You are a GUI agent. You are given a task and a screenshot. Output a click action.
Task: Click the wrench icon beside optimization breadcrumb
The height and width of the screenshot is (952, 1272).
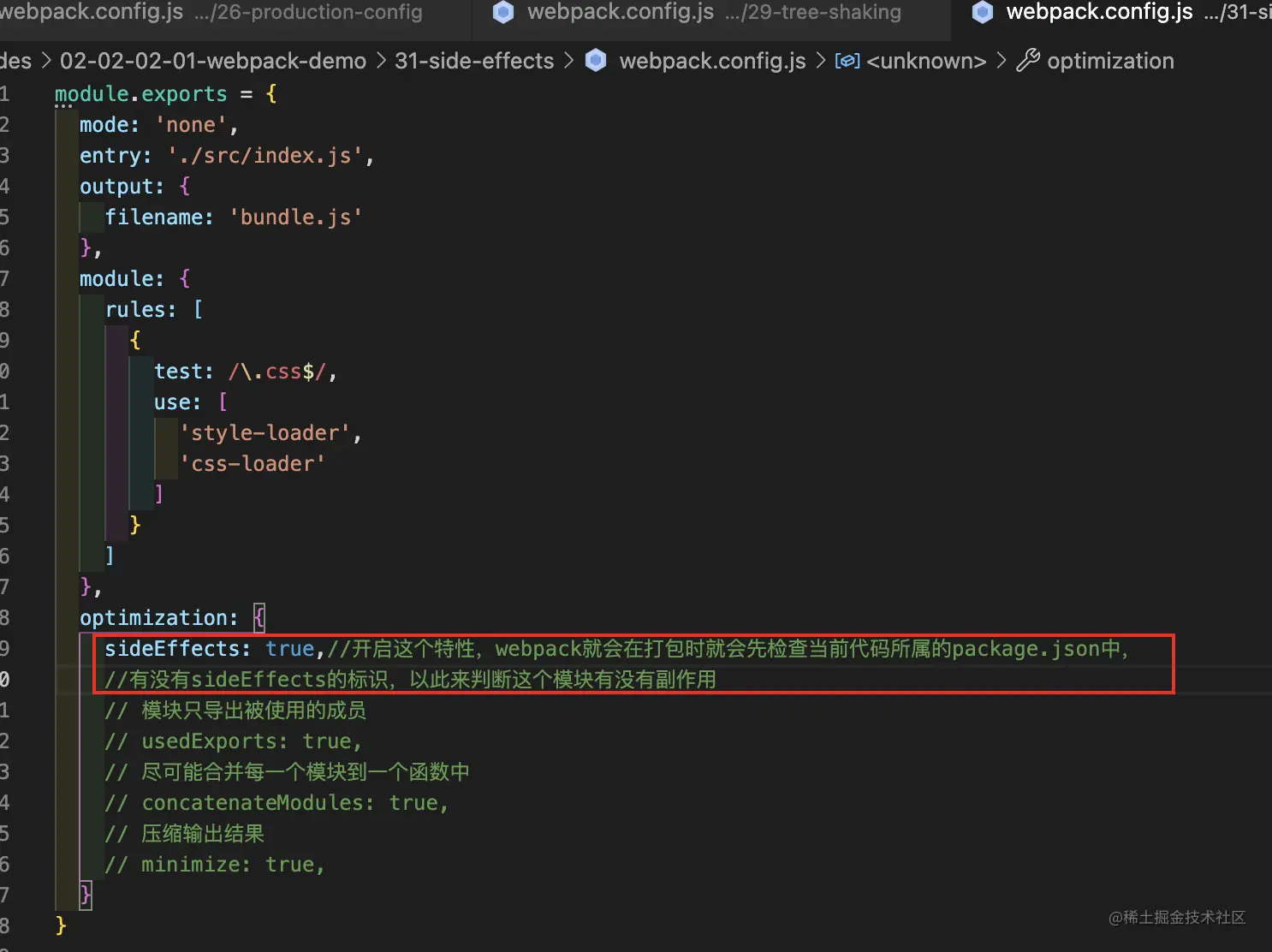1027,61
